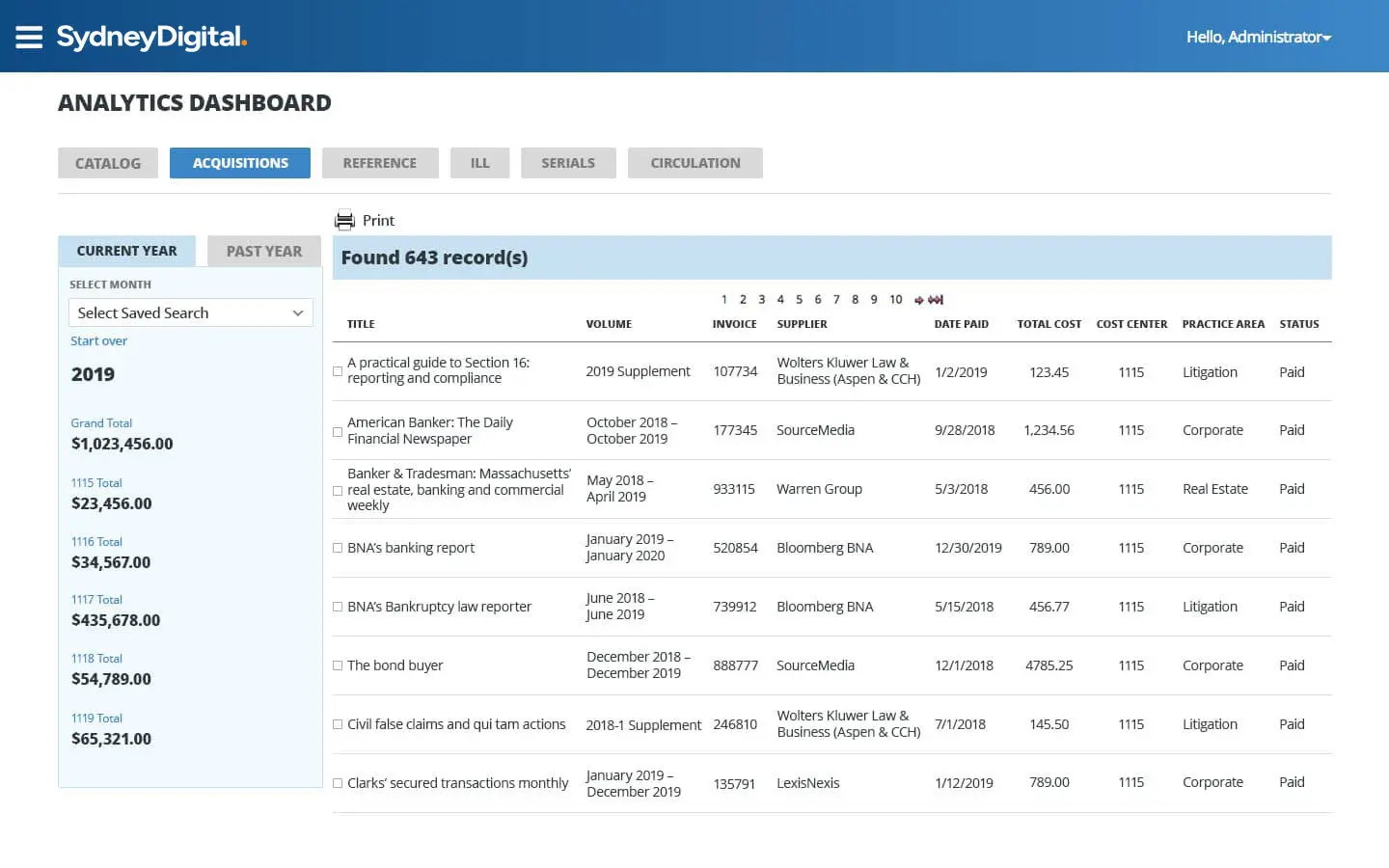Open the CIRCULATION analytics tab
This screenshot has width=1389, height=868.
[694, 162]
